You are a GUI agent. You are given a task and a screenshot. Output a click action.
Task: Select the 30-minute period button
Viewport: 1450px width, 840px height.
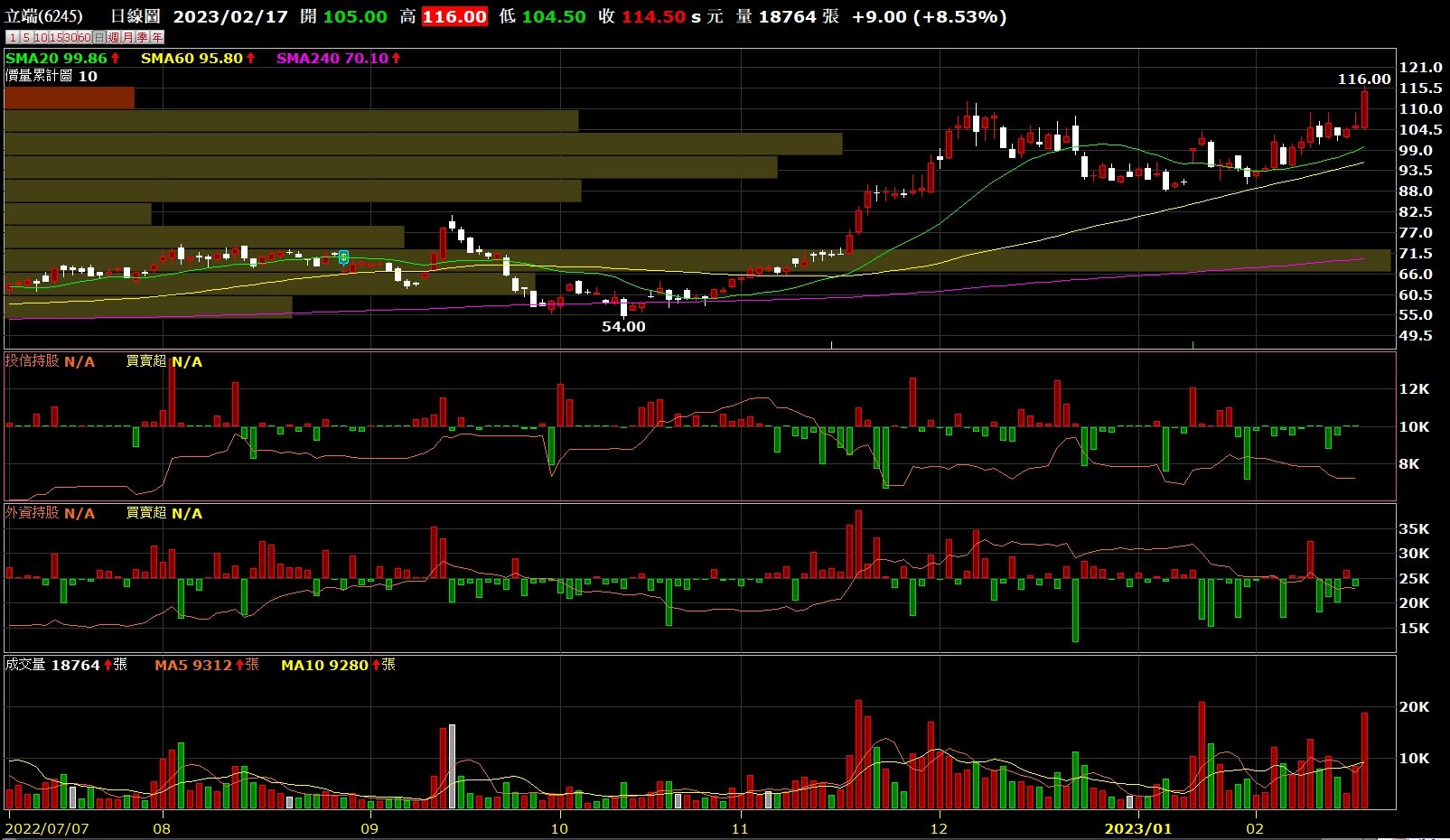(x=70, y=37)
